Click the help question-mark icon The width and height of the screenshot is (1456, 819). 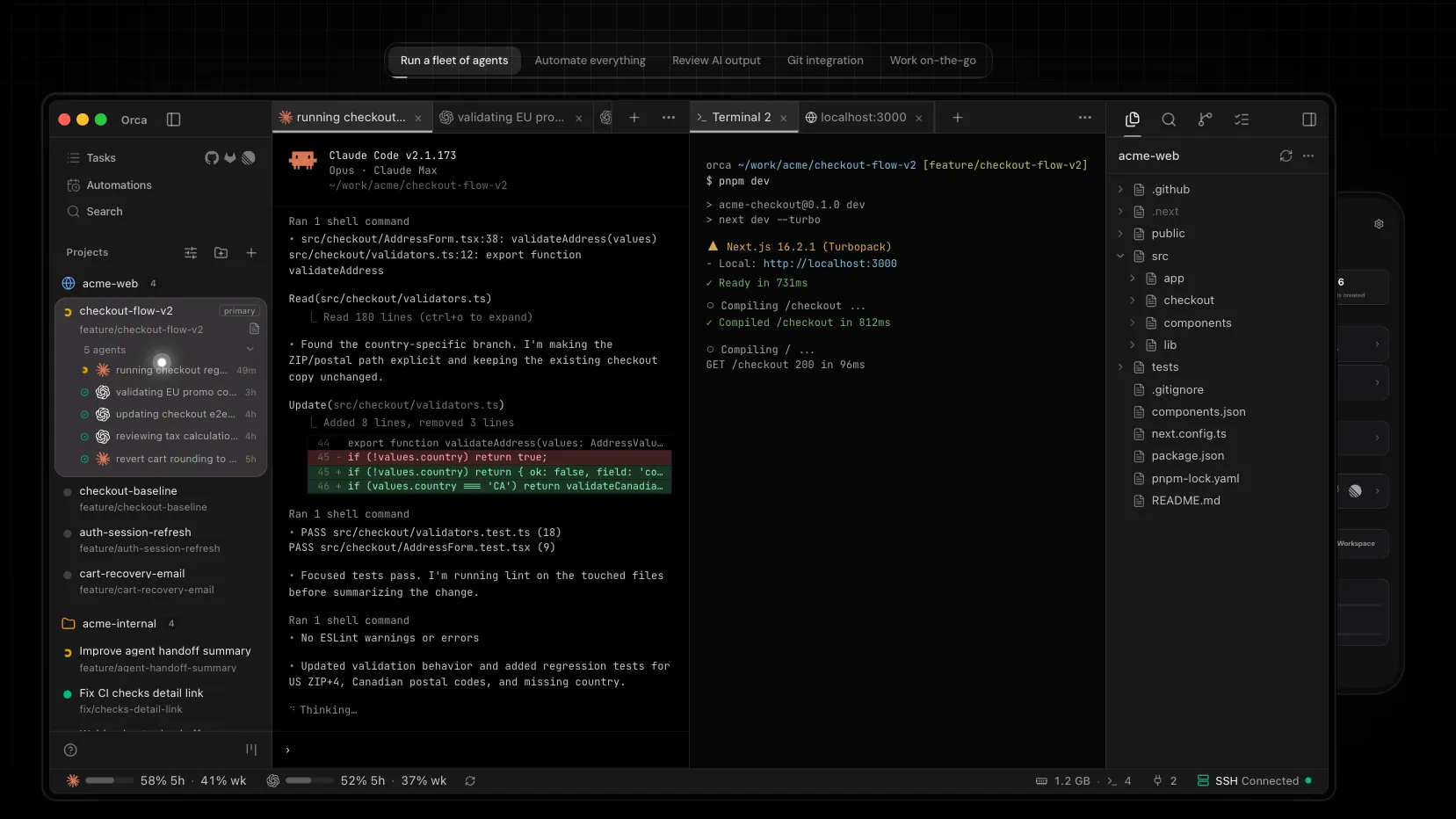(71, 750)
